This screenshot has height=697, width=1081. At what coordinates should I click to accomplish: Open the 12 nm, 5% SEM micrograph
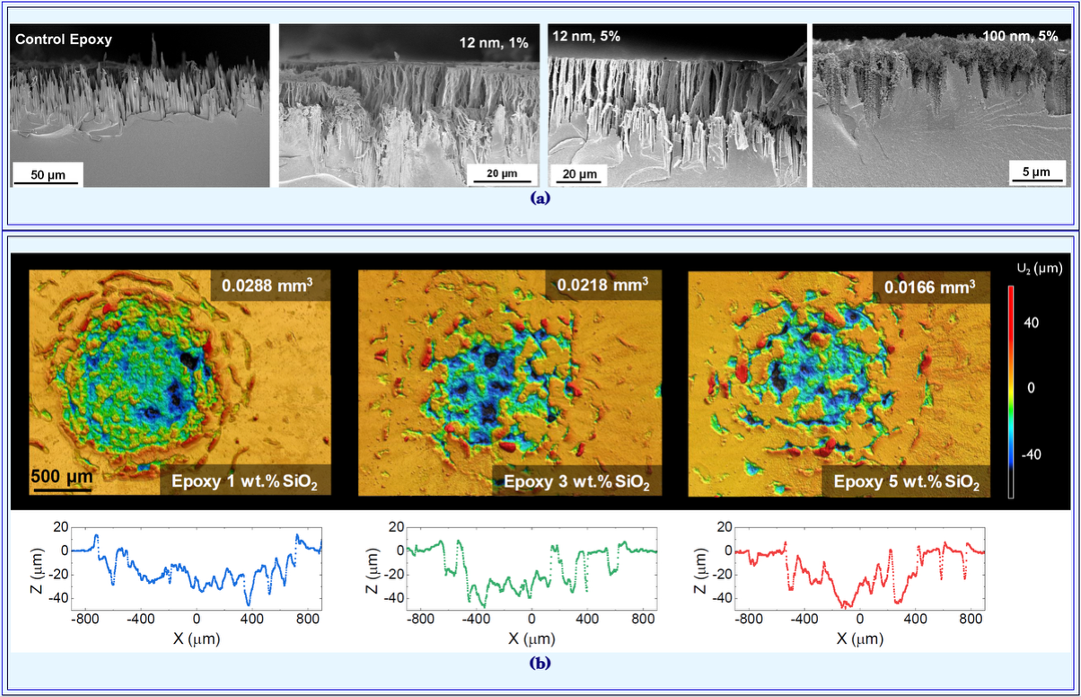tap(677, 105)
